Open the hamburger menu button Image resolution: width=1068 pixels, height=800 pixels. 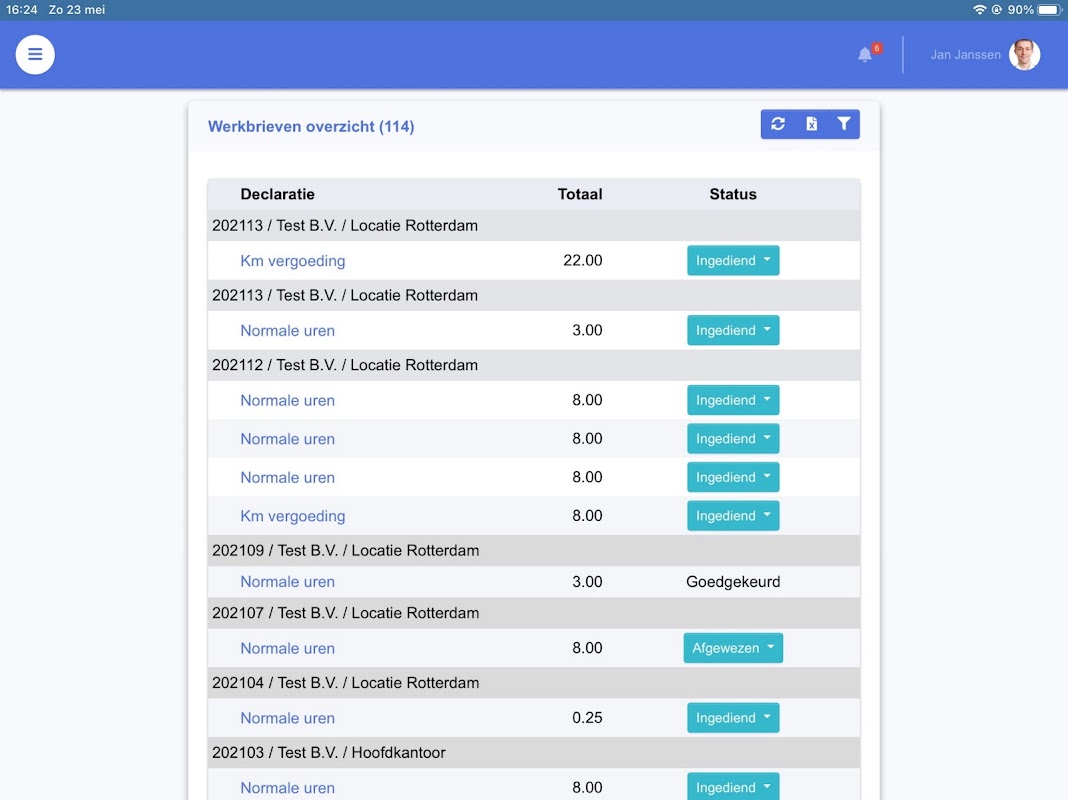[35, 54]
